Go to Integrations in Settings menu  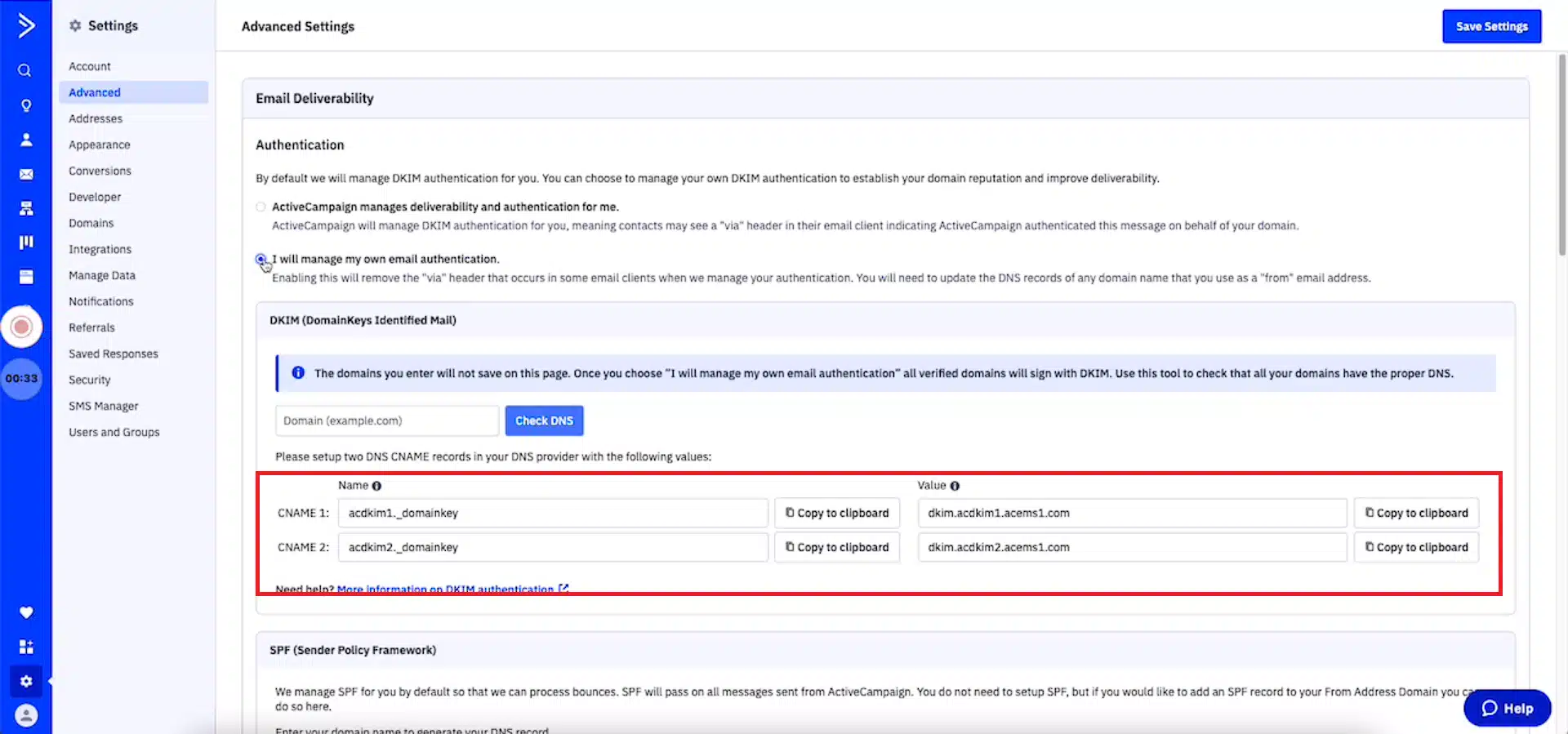point(100,249)
